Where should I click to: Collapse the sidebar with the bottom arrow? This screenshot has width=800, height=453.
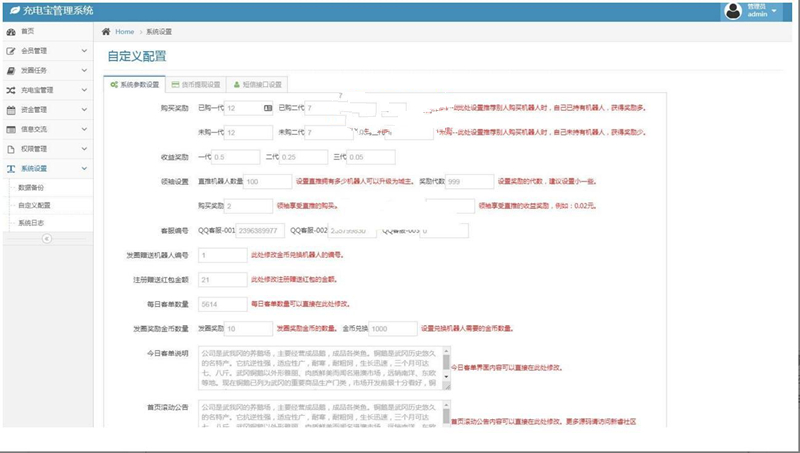[x=45, y=239]
